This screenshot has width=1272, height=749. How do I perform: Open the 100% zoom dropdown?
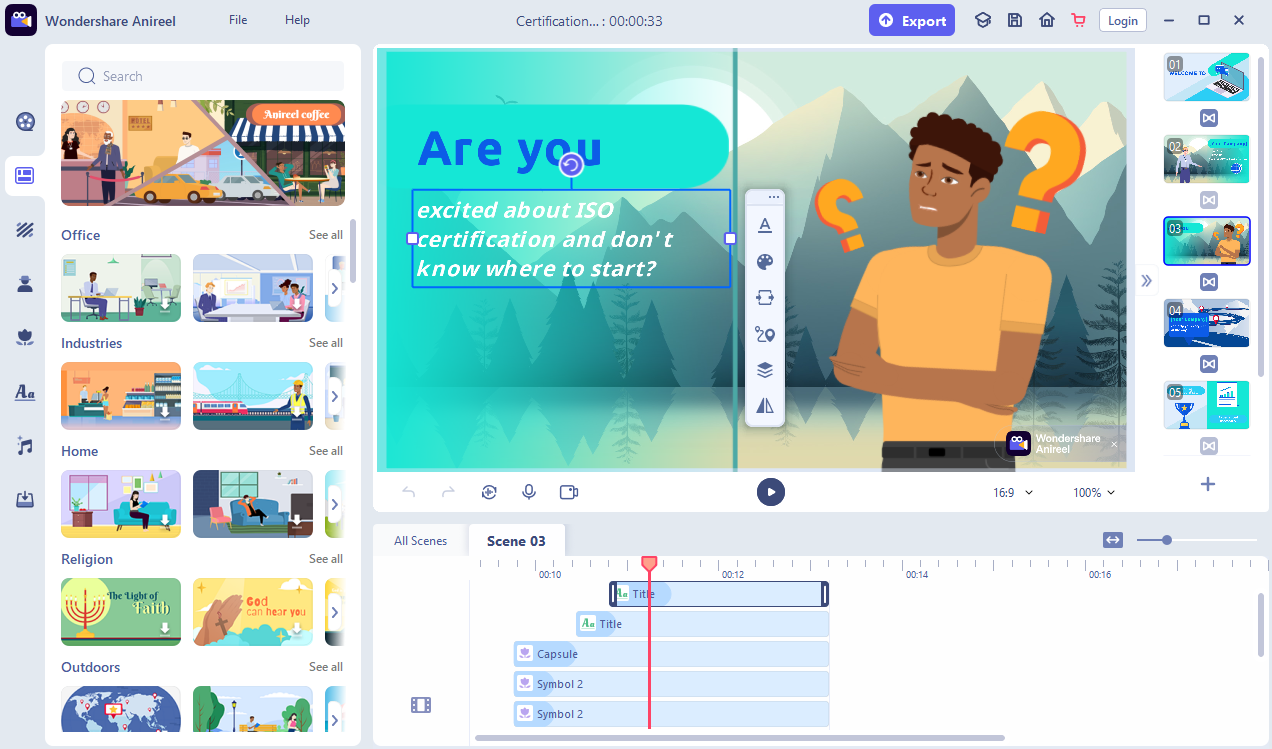[x=1094, y=493]
